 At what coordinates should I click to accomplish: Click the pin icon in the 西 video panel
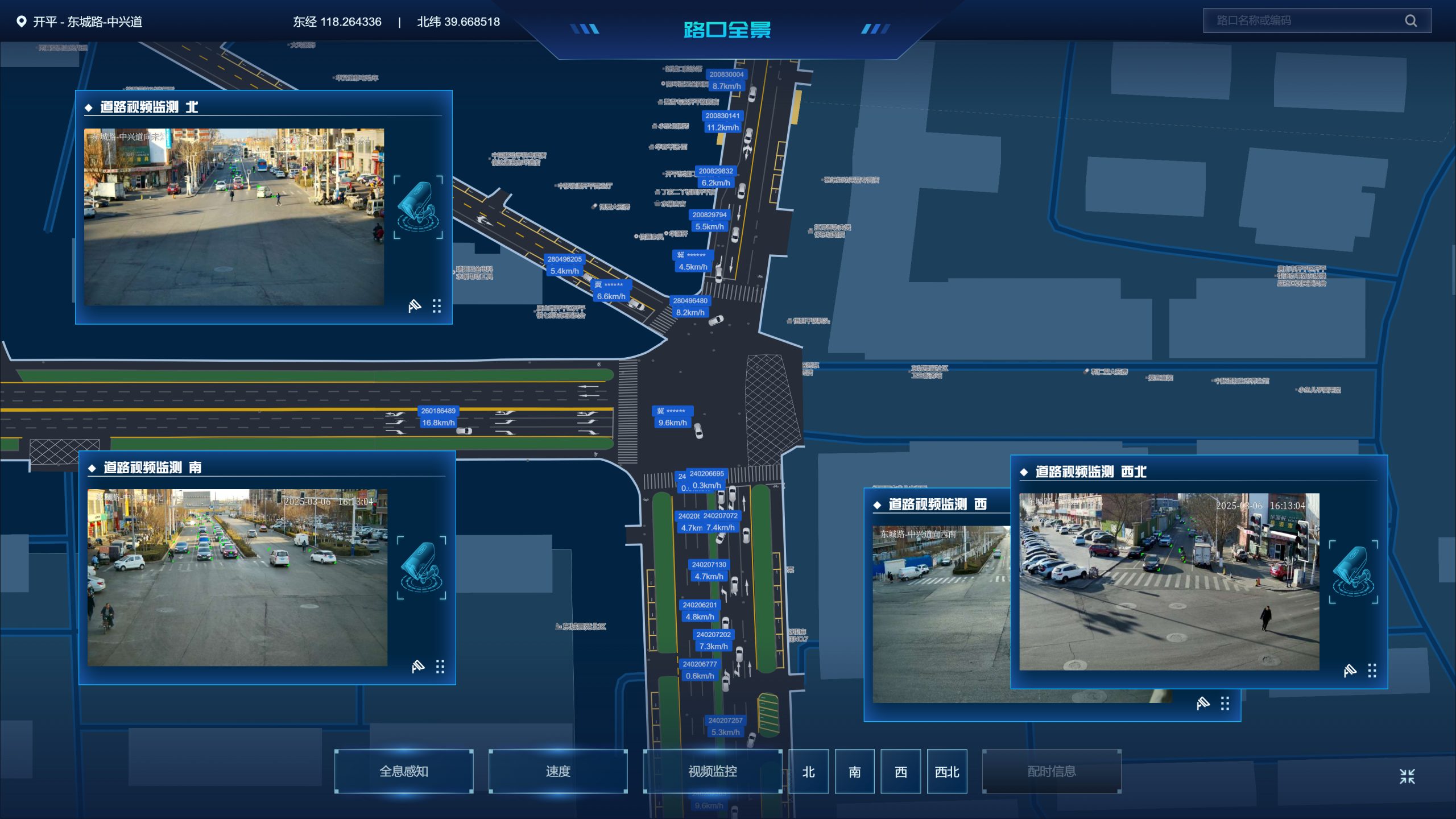(x=1203, y=704)
